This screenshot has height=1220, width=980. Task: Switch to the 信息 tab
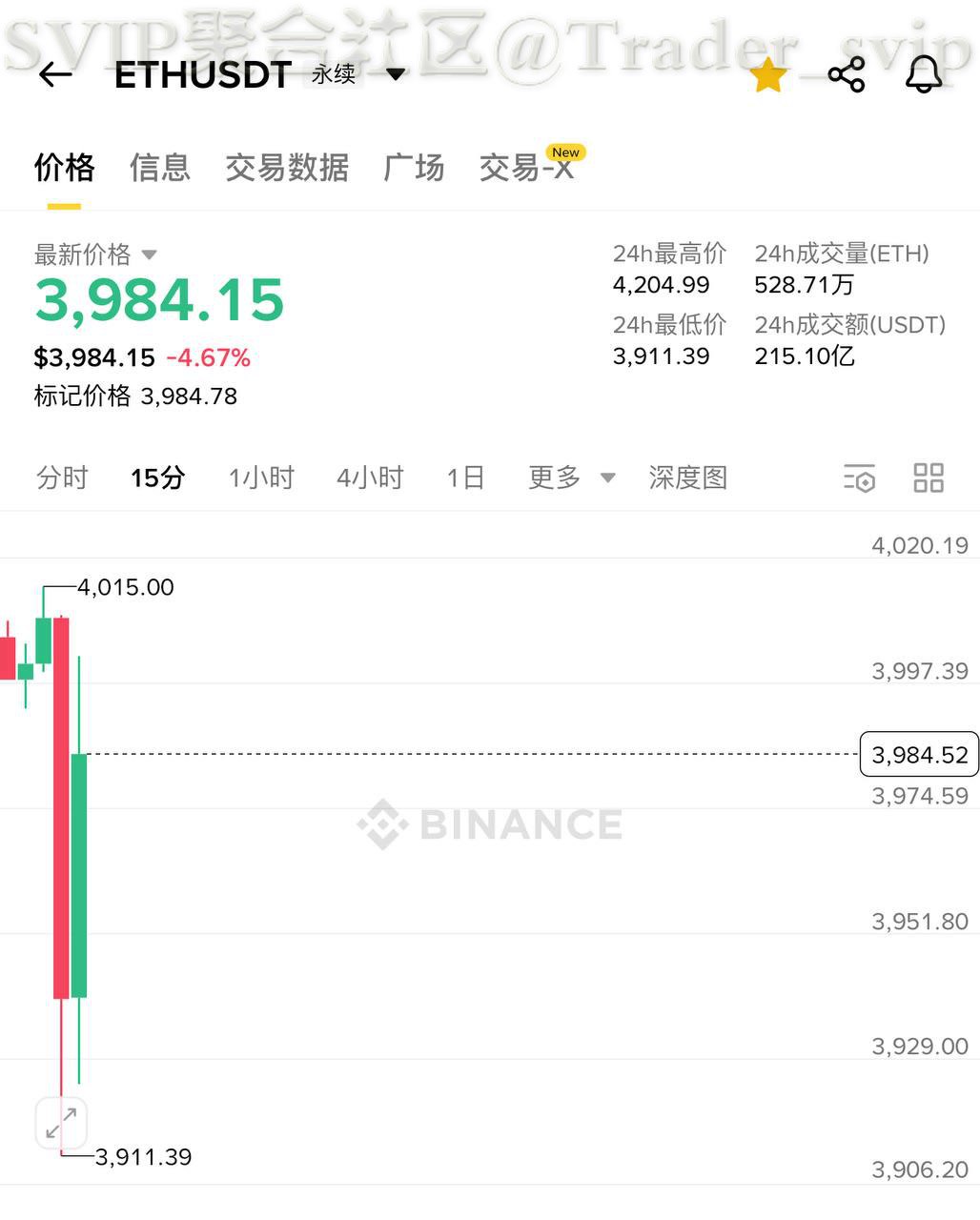(160, 168)
